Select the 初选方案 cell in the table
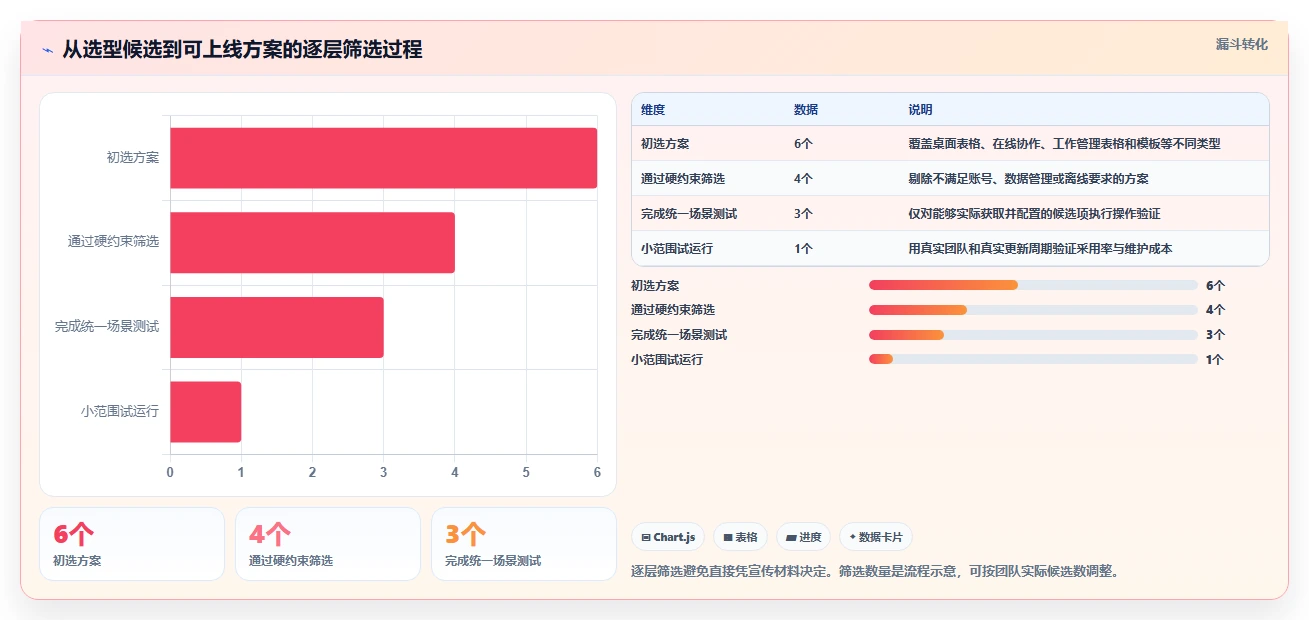1309x620 pixels. pos(665,144)
